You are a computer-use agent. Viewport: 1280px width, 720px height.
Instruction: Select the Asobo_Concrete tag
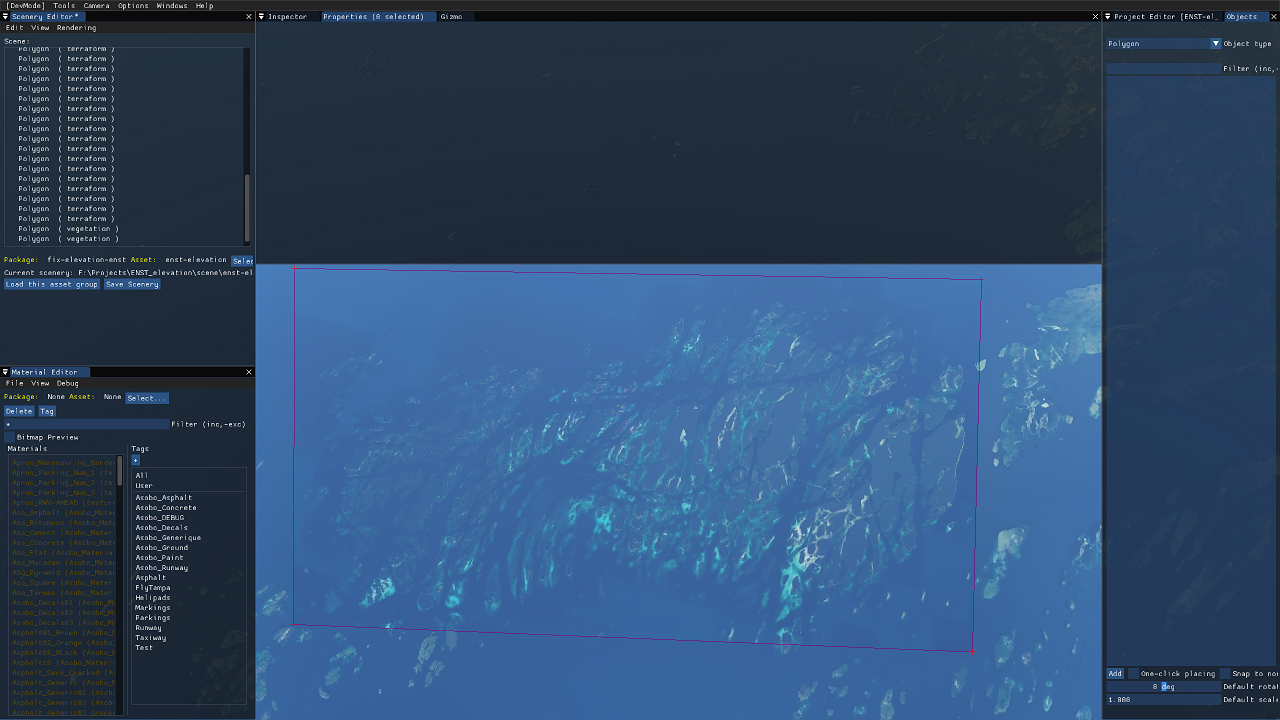pyautogui.click(x=166, y=508)
